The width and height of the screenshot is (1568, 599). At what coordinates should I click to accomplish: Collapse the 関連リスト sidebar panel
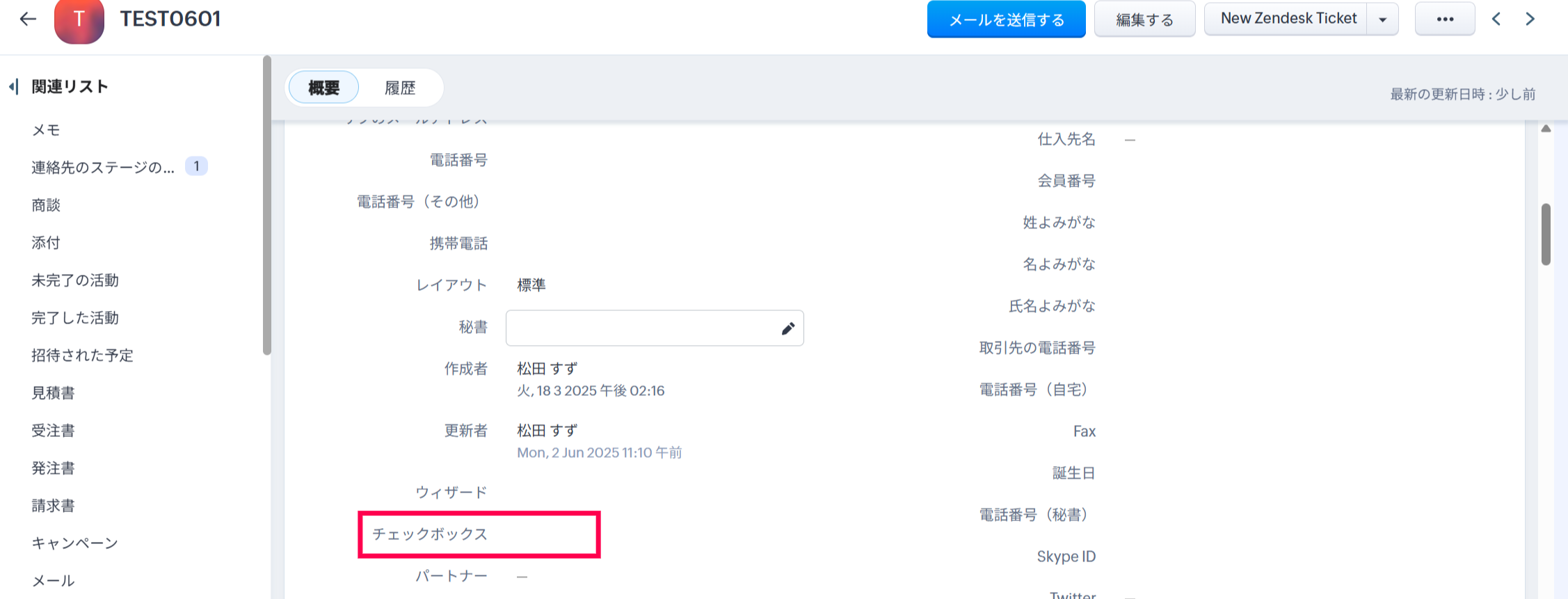pos(13,87)
